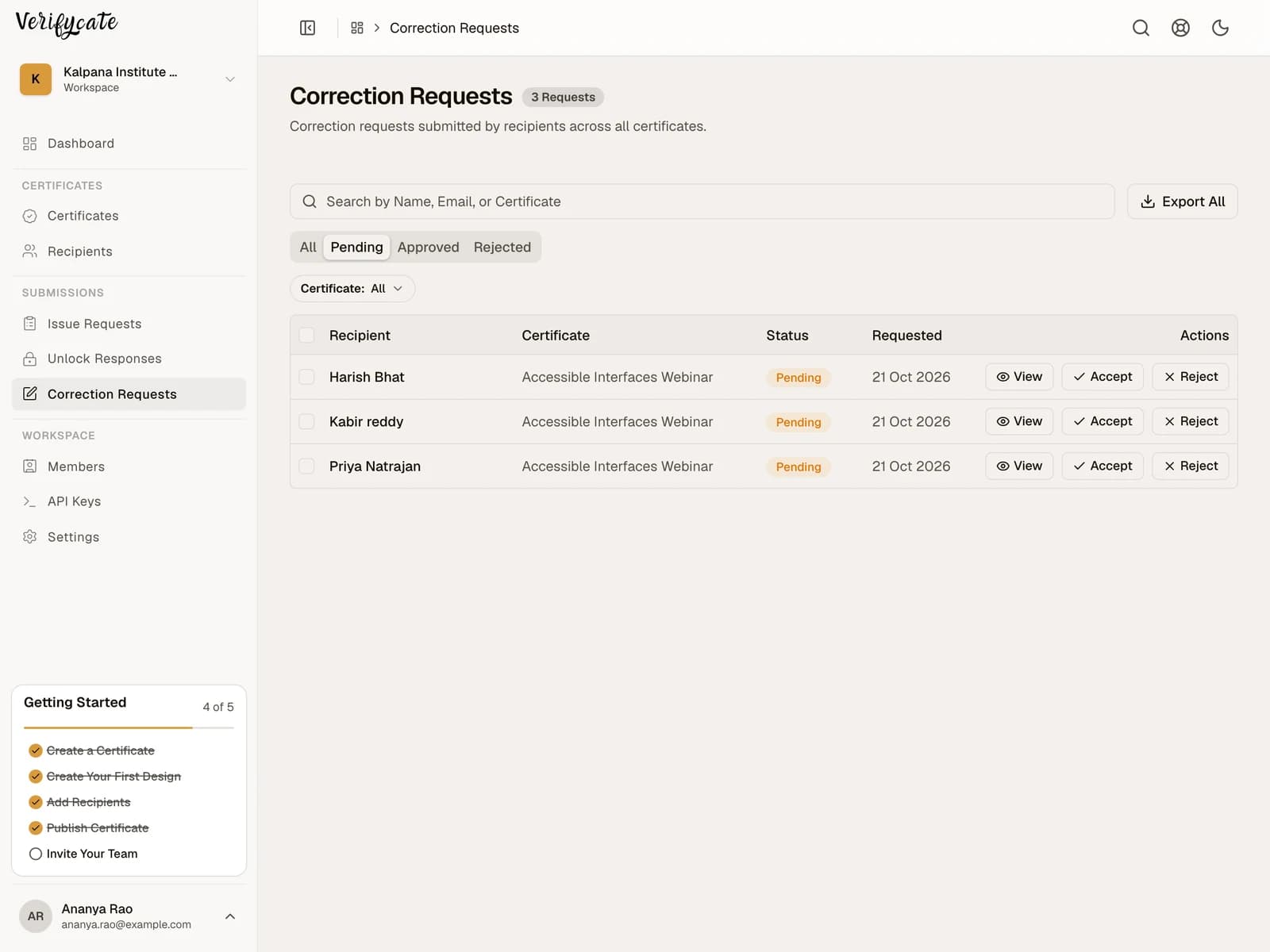Click the 3 Requests count badge

(x=563, y=97)
